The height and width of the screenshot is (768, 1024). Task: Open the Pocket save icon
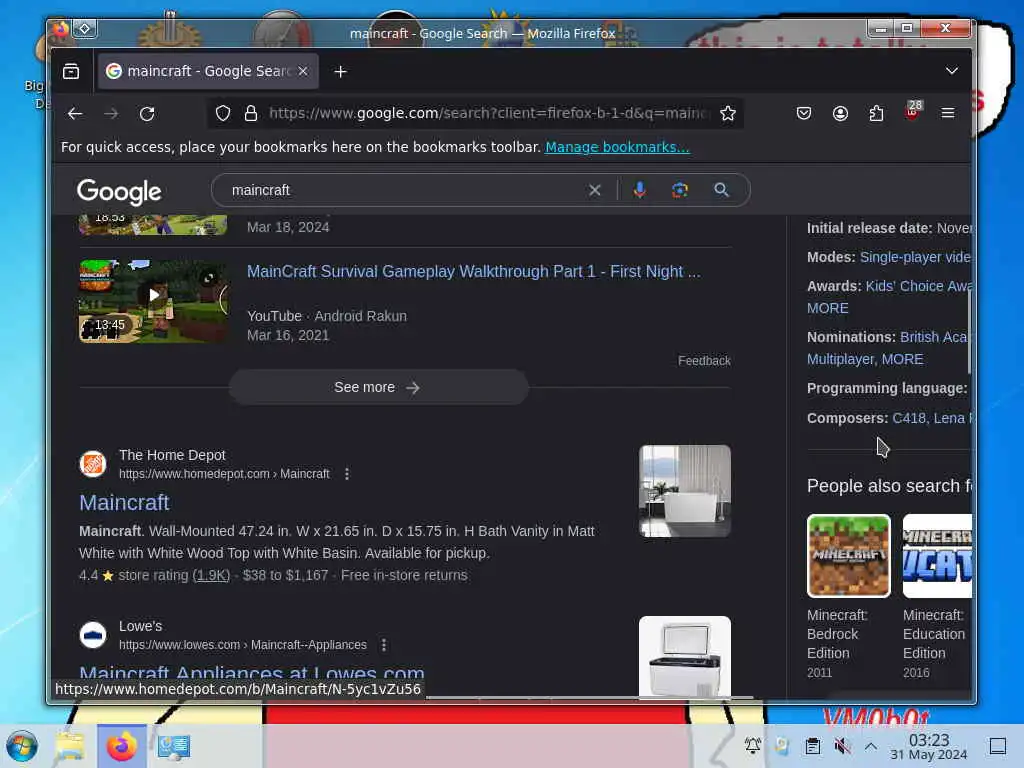pyautogui.click(x=804, y=114)
